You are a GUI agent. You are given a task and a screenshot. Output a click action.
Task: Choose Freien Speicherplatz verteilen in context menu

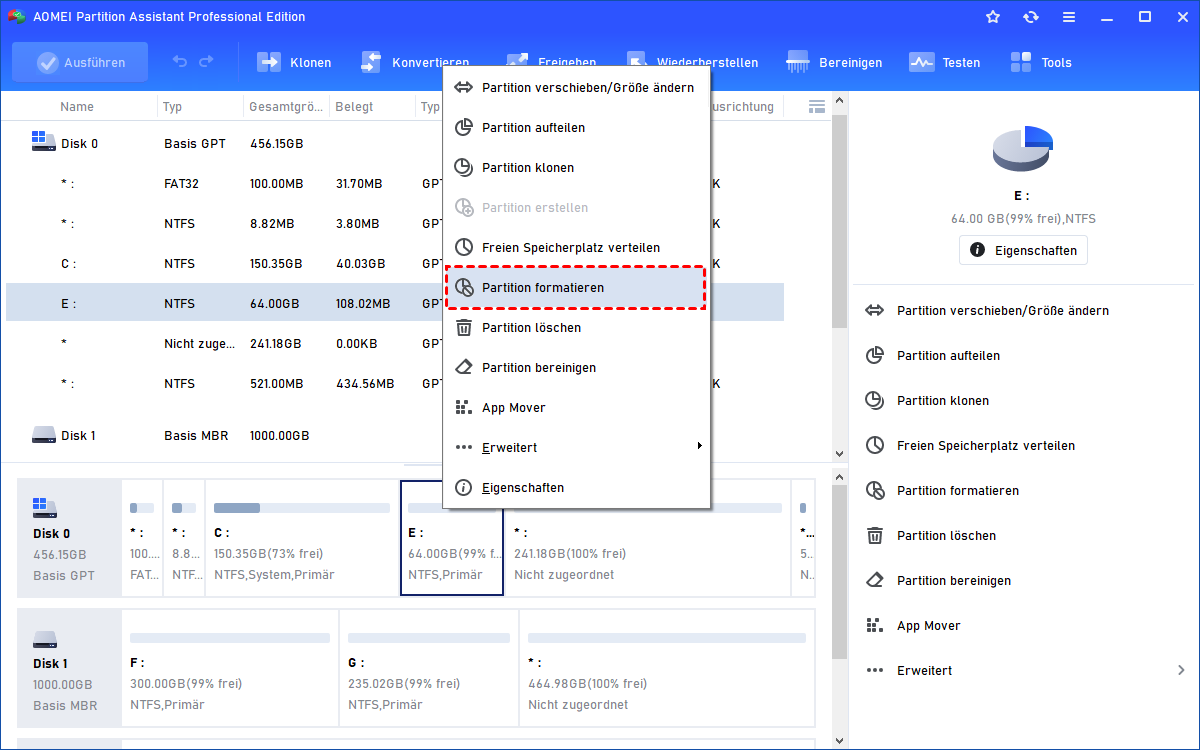(577, 248)
